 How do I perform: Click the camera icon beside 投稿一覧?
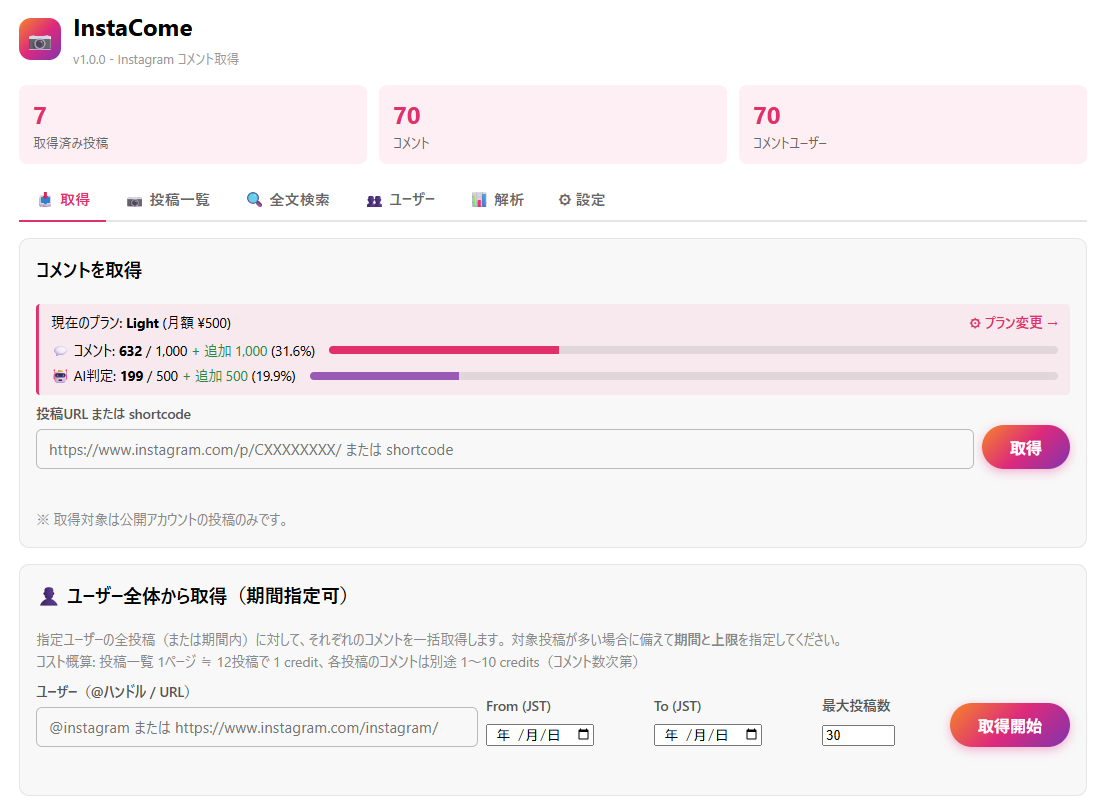(x=135, y=202)
